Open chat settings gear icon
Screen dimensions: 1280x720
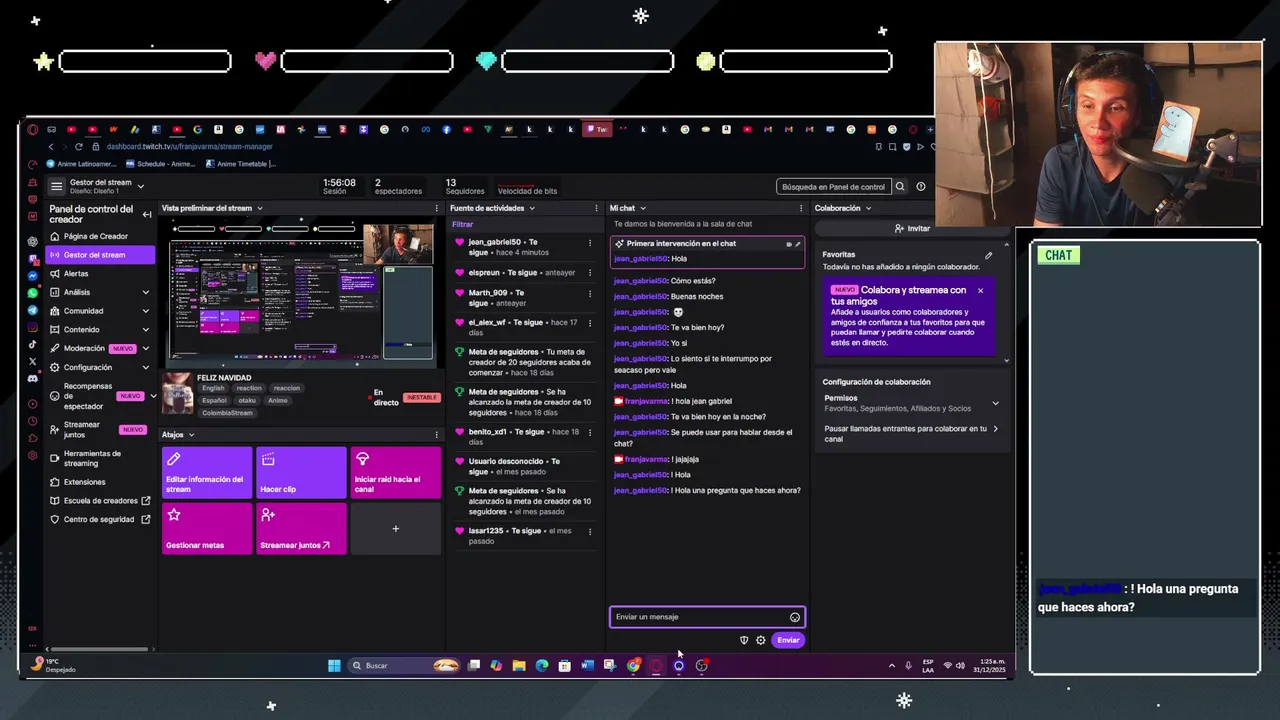pyautogui.click(x=761, y=640)
